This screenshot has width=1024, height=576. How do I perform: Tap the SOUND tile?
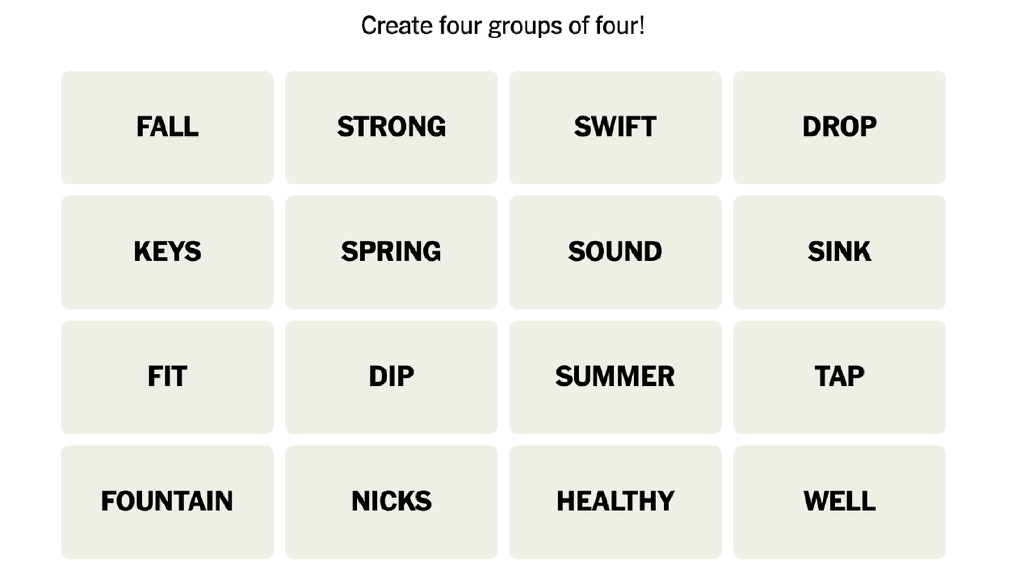tap(615, 252)
